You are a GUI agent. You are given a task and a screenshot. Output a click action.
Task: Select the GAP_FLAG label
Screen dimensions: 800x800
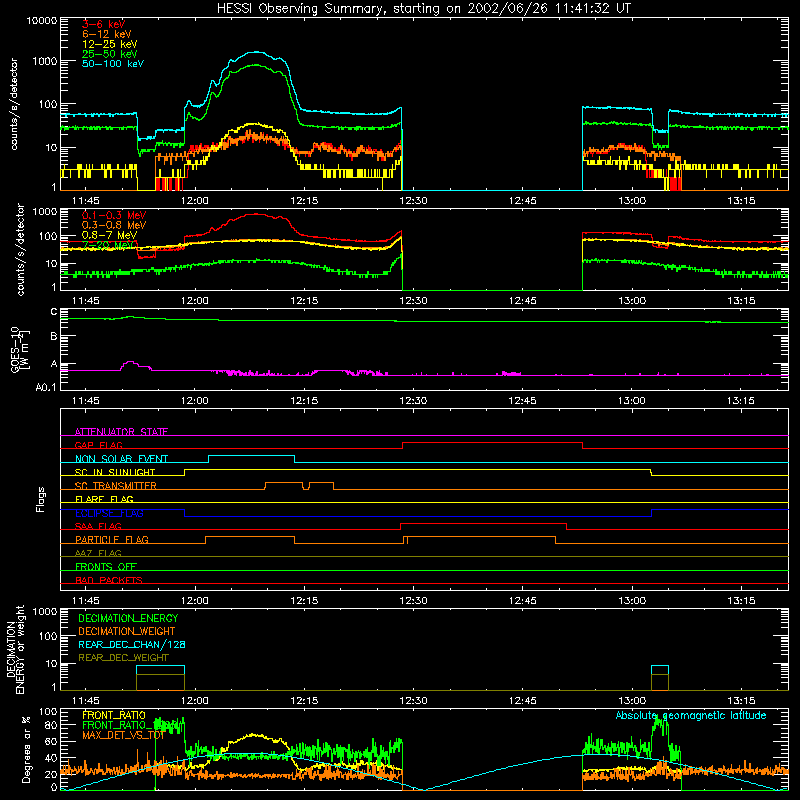coord(98,445)
